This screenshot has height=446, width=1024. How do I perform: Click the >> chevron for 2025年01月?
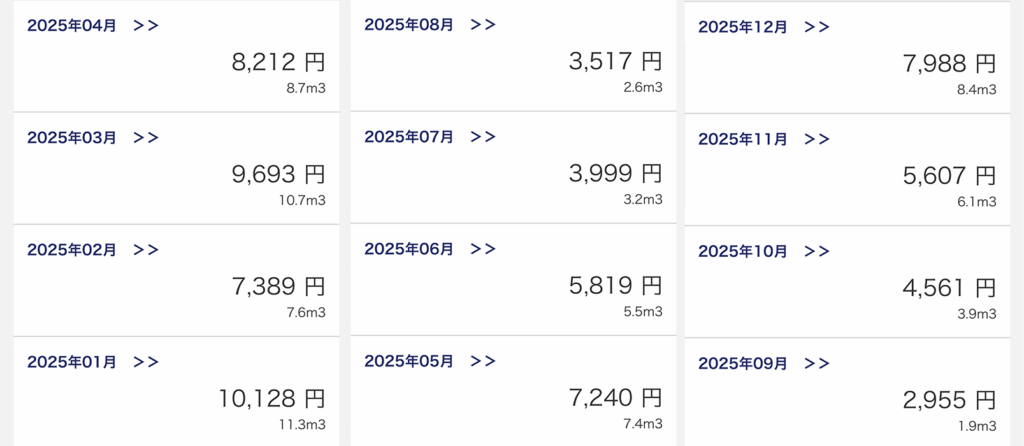click(146, 362)
